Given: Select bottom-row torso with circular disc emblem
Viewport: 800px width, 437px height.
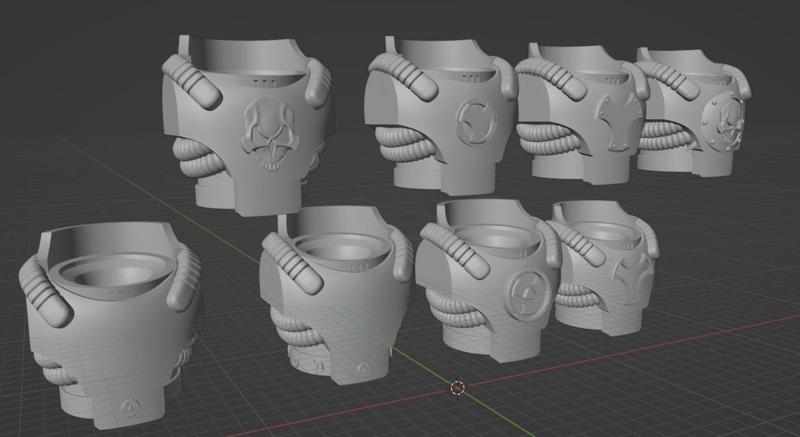Looking at the screenshot, I should click(x=490, y=280).
